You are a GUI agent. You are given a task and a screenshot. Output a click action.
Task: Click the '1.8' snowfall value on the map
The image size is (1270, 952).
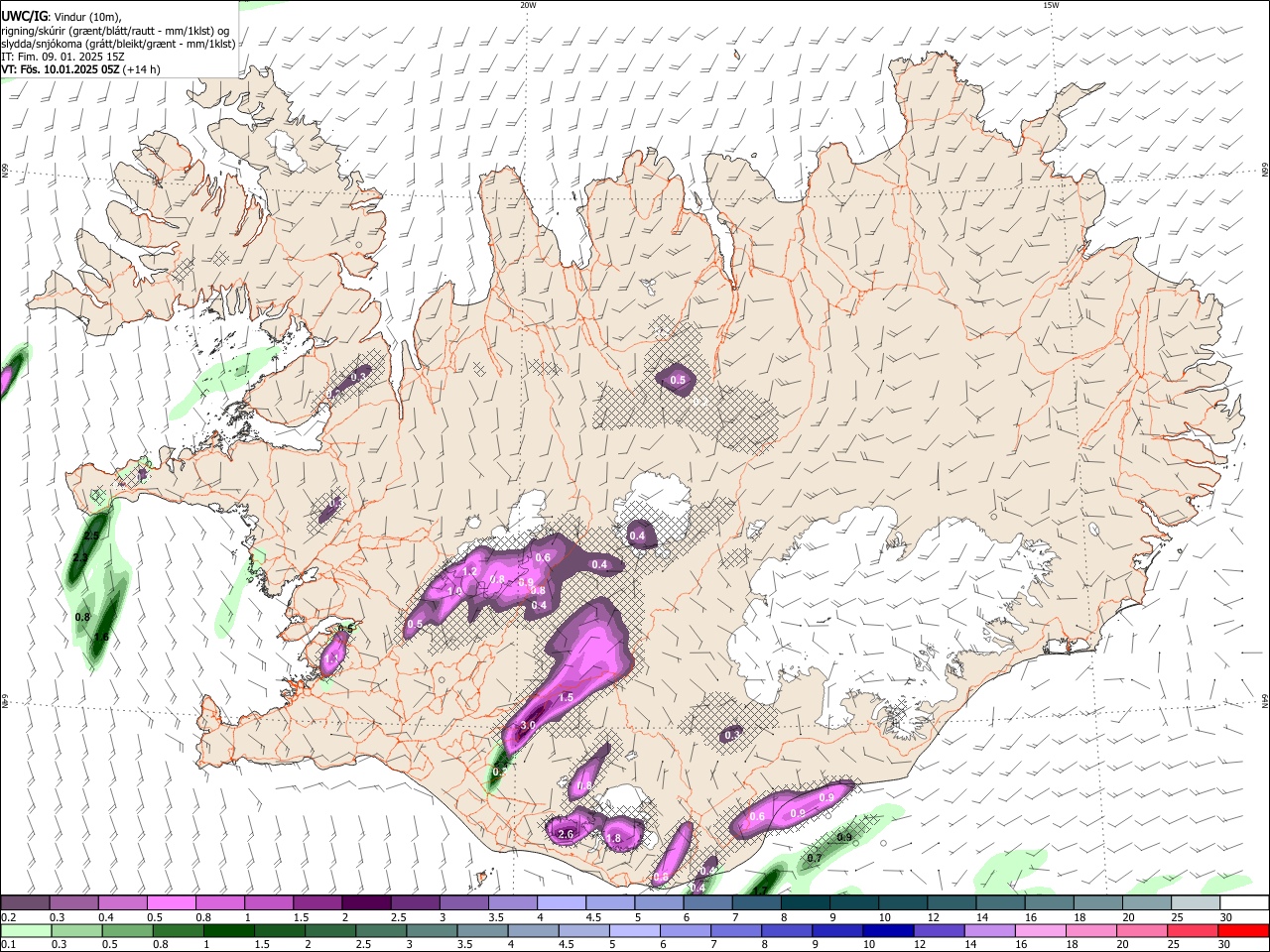[613, 839]
